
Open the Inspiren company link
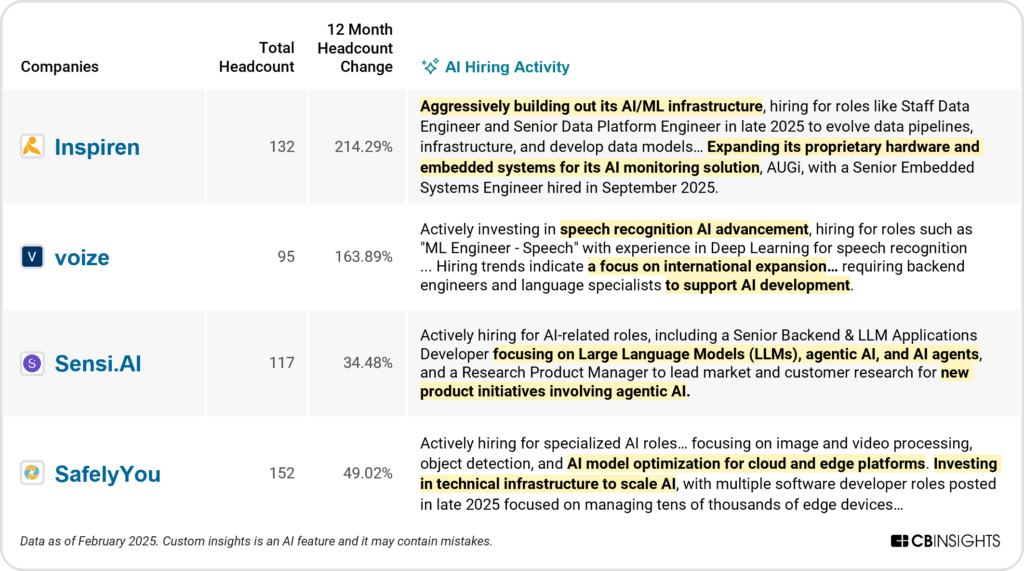tap(97, 147)
